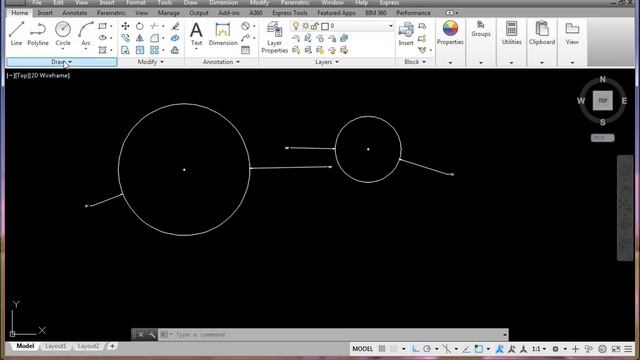Select the Polyline tool
The width and height of the screenshot is (640, 360).
point(38,33)
